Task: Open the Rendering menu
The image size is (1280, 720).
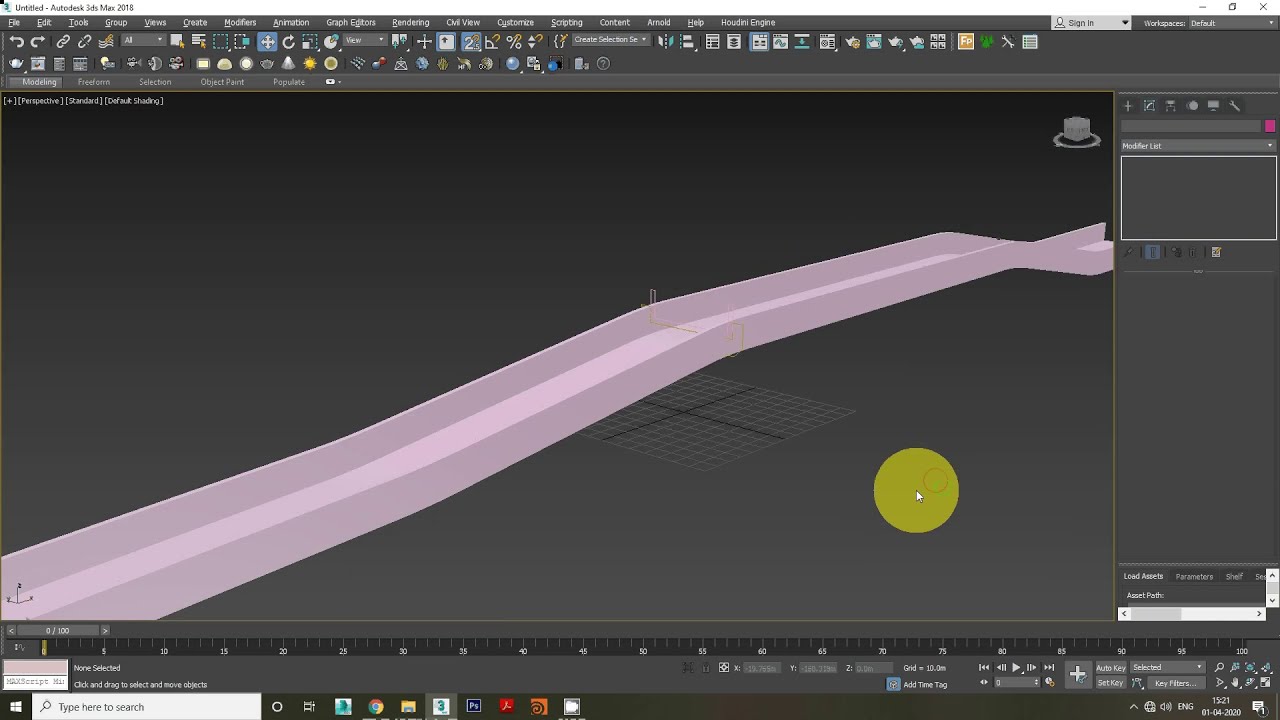Action: click(410, 22)
